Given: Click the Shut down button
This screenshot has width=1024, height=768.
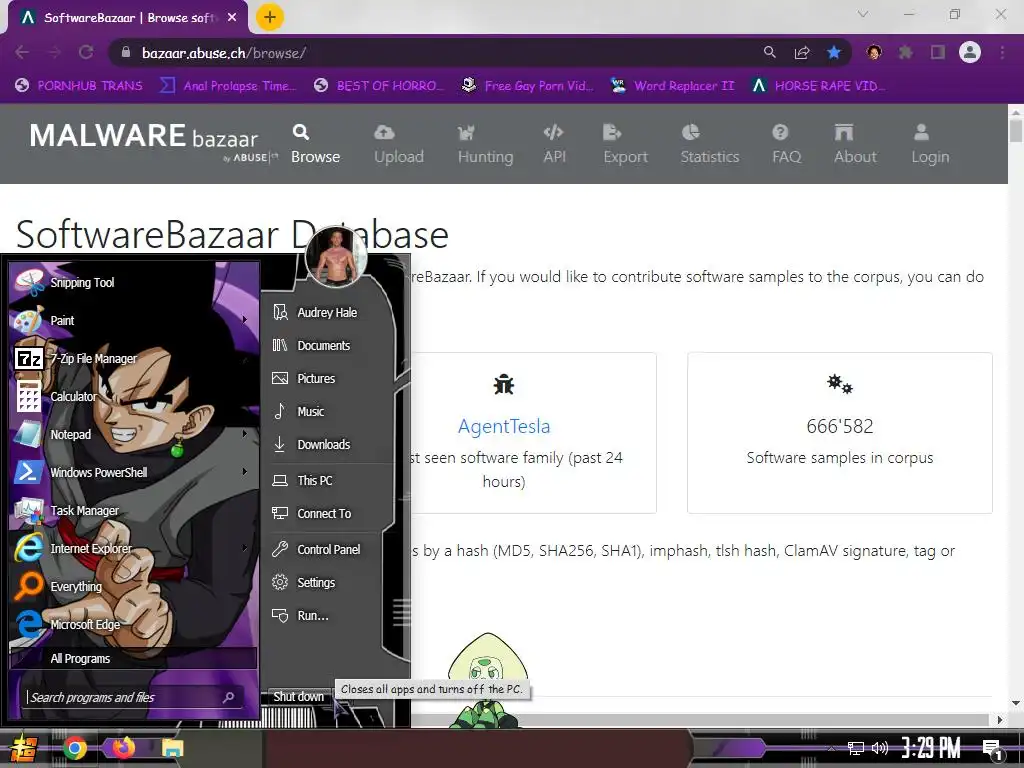Looking at the screenshot, I should tap(298, 697).
